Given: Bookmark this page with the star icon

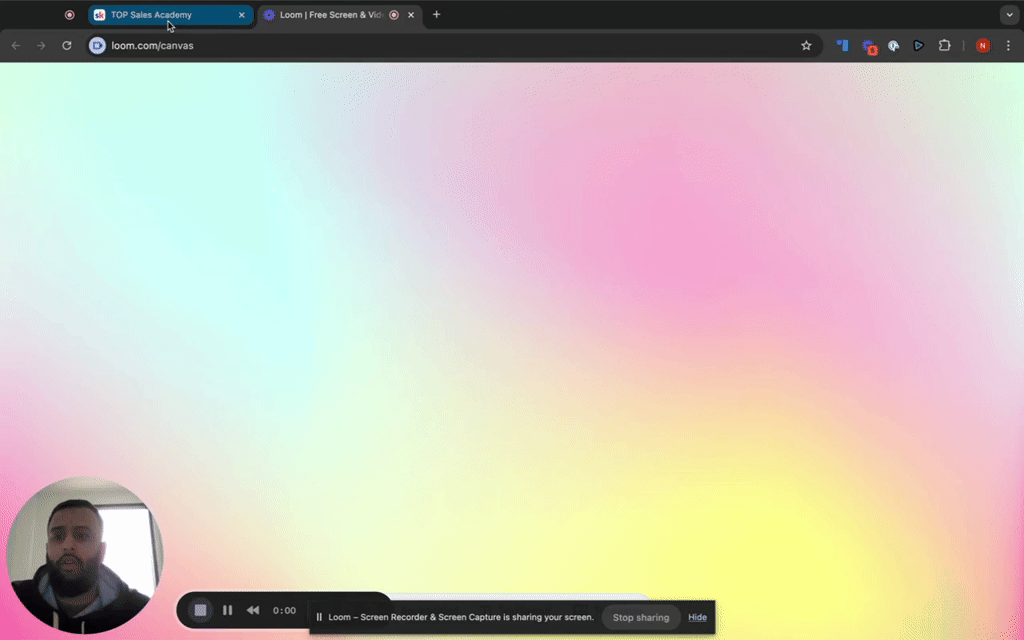Looking at the screenshot, I should coord(806,45).
